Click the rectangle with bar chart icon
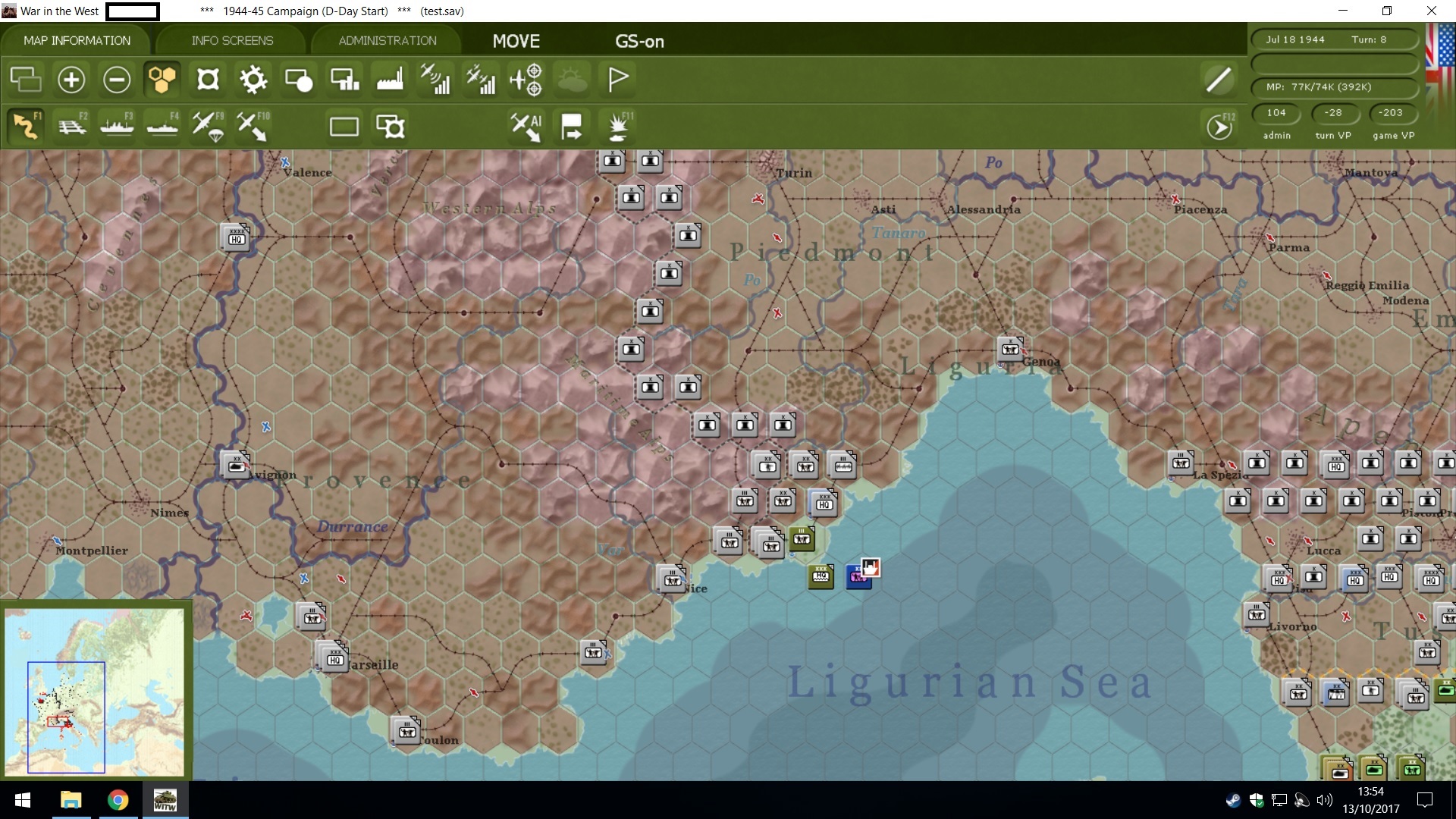This screenshot has width=1456, height=819. click(344, 80)
